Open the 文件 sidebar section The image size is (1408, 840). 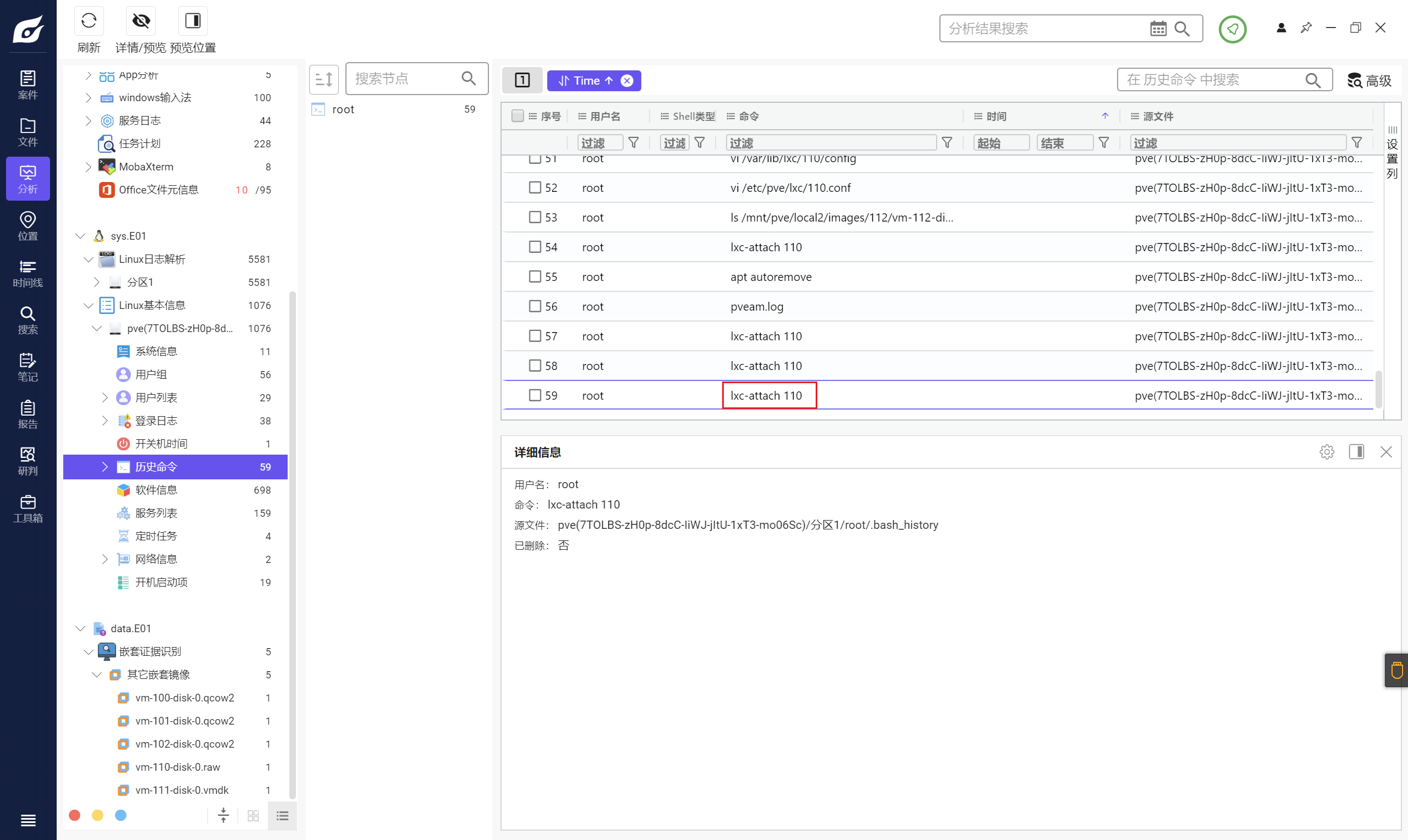click(x=28, y=132)
